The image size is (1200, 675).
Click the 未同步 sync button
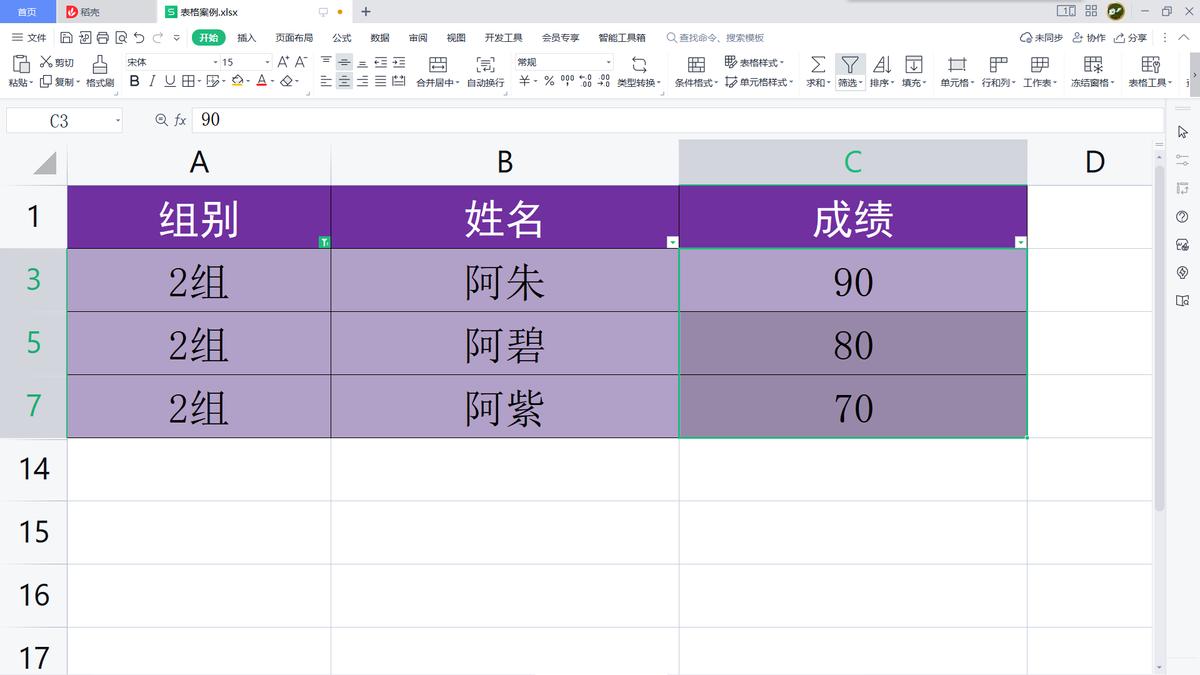pos(1040,37)
